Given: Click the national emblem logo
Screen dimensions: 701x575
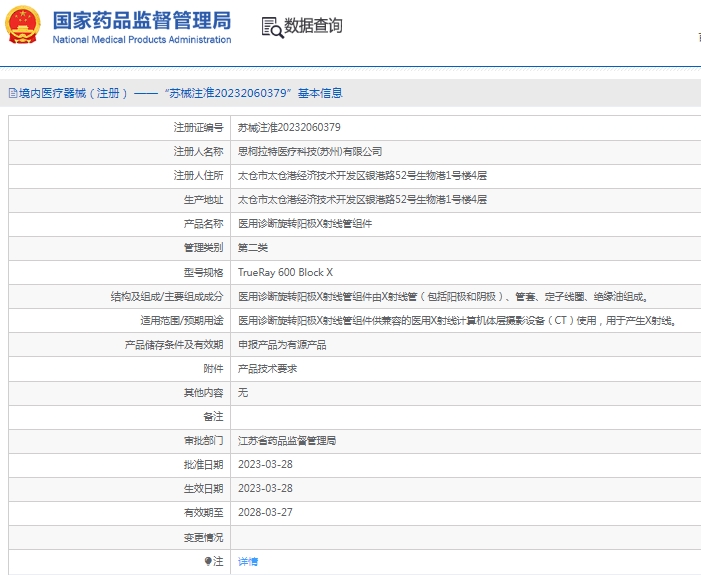Looking at the screenshot, I should (x=22, y=25).
